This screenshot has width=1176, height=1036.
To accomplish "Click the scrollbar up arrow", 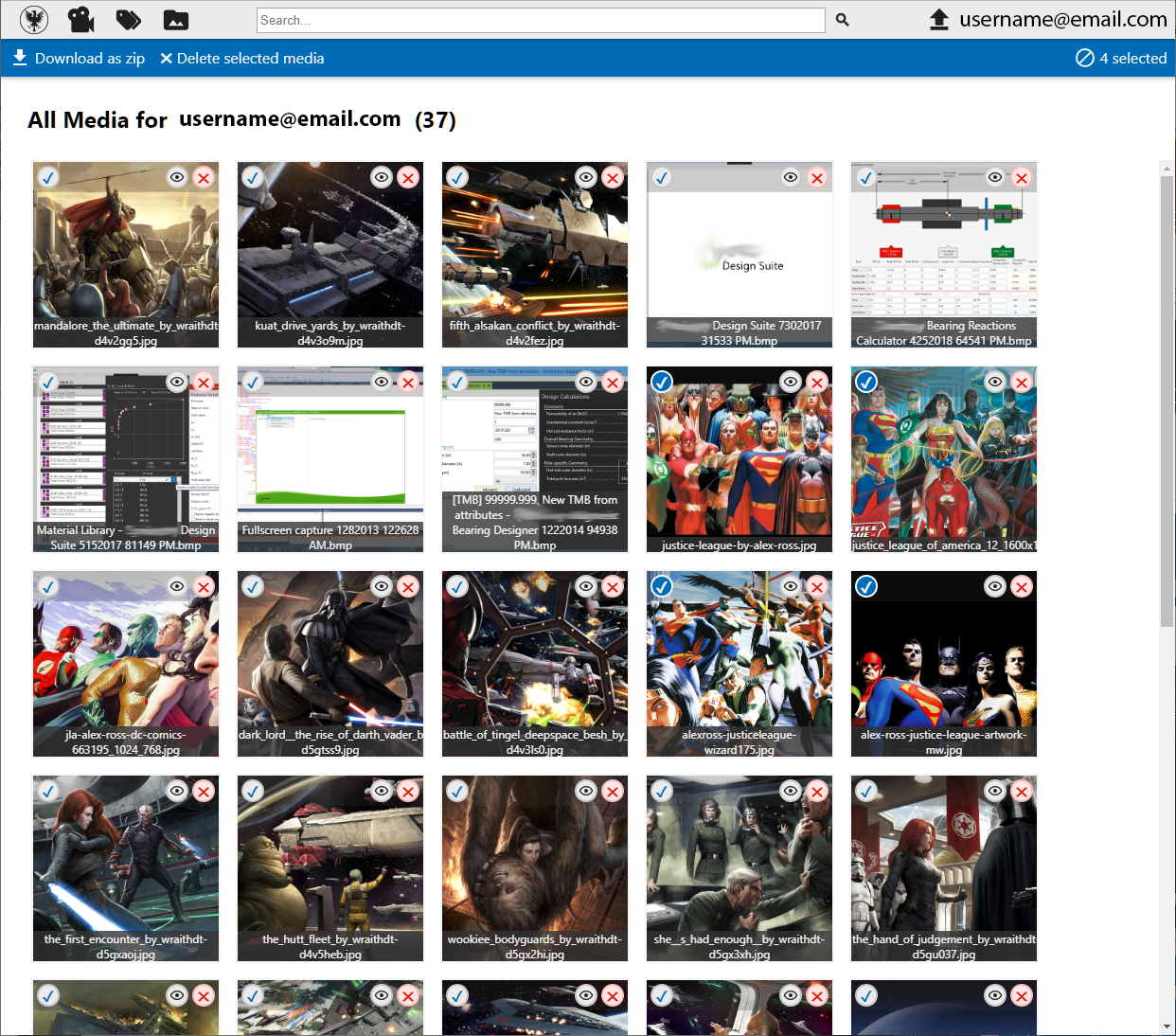I will [1167, 169].
